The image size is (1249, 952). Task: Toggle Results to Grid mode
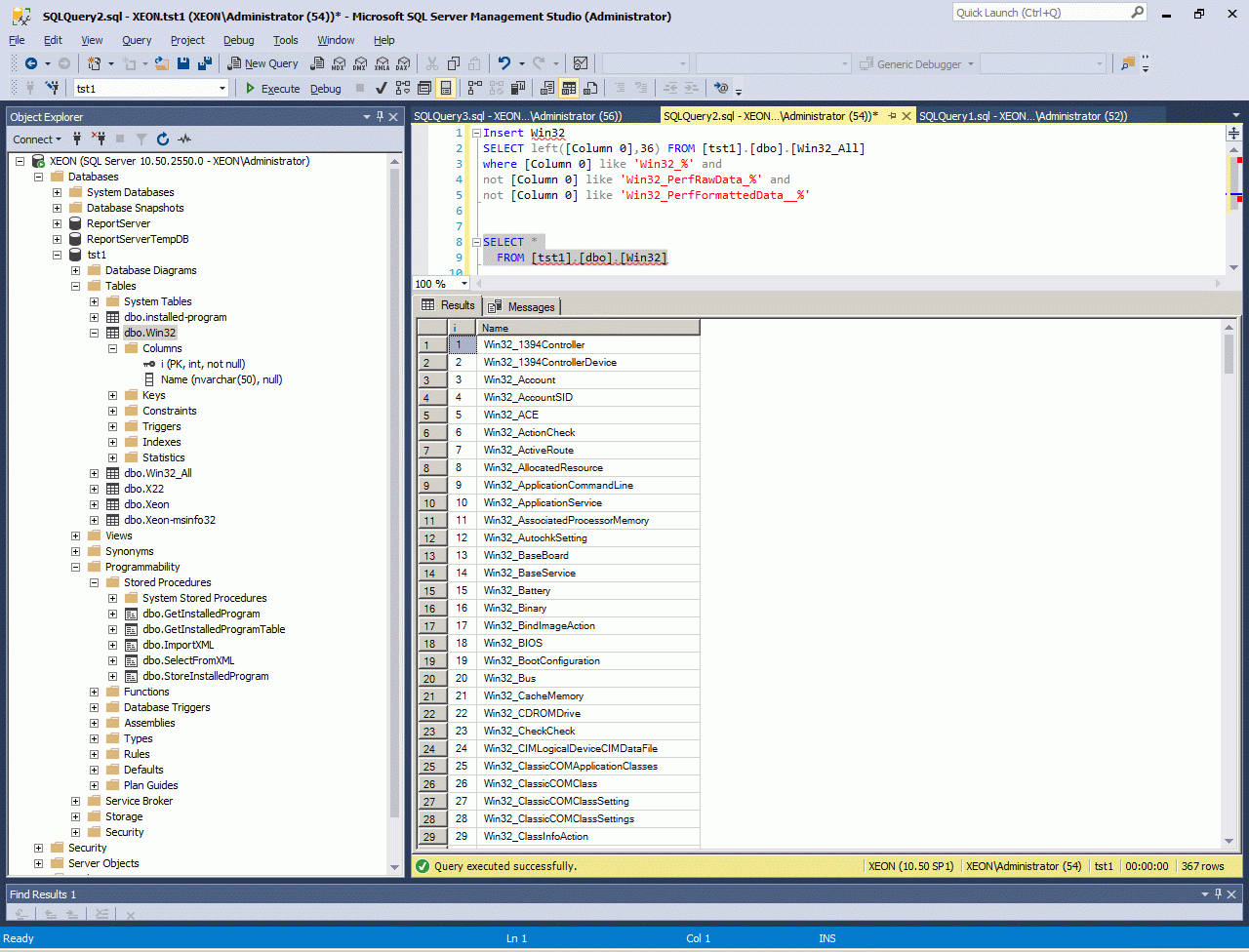tap(569, 88)
